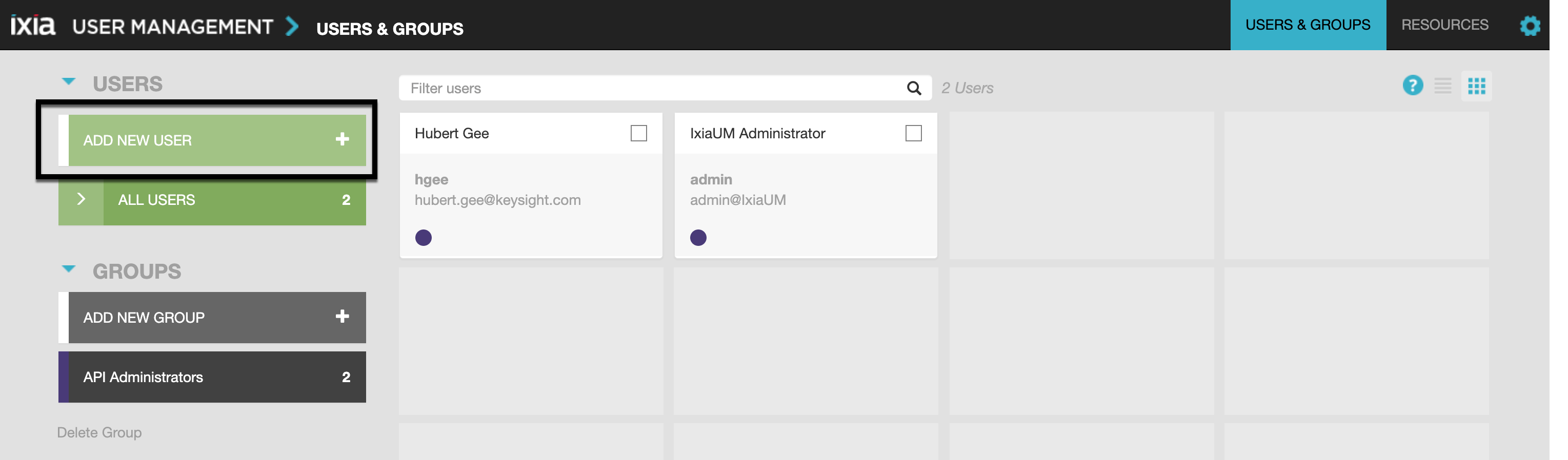This screenshot has width=1568, height=460.
Task: Open the Resources tab
Action: click(1444, 25)
